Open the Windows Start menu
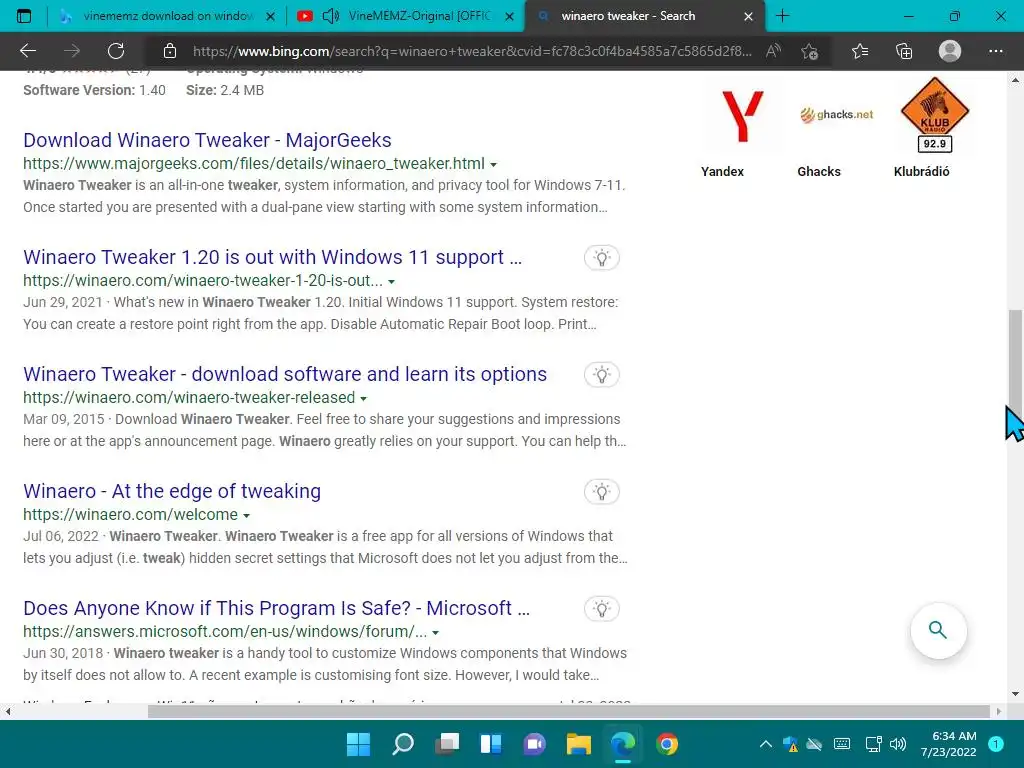Image resolution: width=1024 pixels, height=768 pixels. click(x=358, y=744)
